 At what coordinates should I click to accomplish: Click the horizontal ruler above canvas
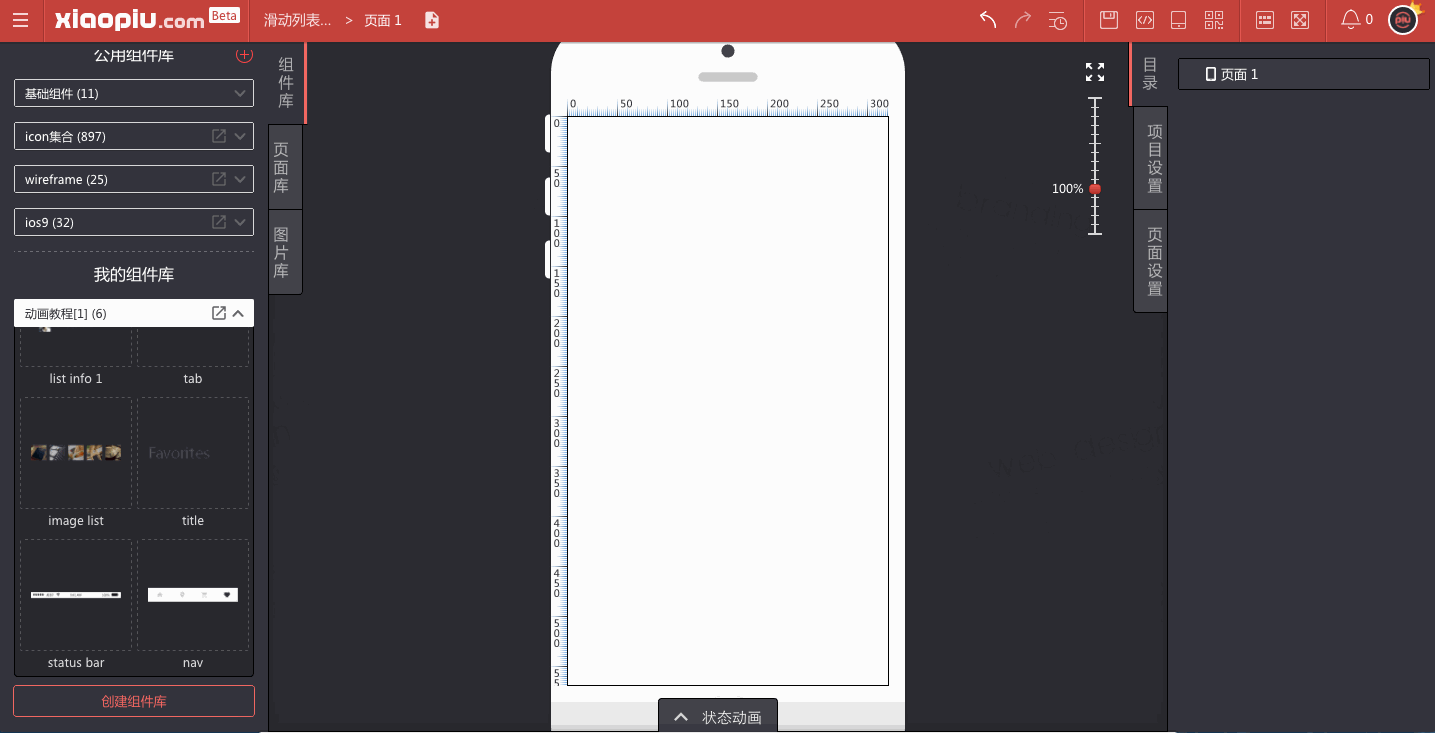(728, 106)
